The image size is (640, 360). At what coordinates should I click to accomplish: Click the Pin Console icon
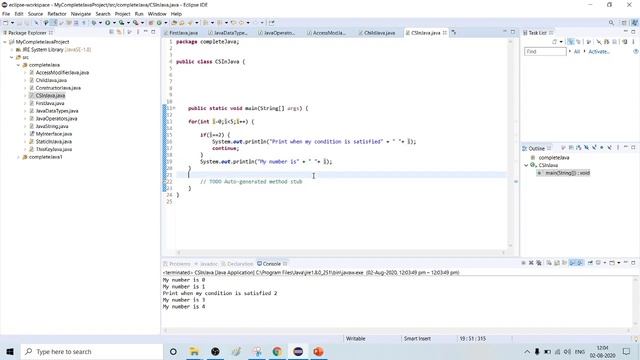(x=590, y=263)
